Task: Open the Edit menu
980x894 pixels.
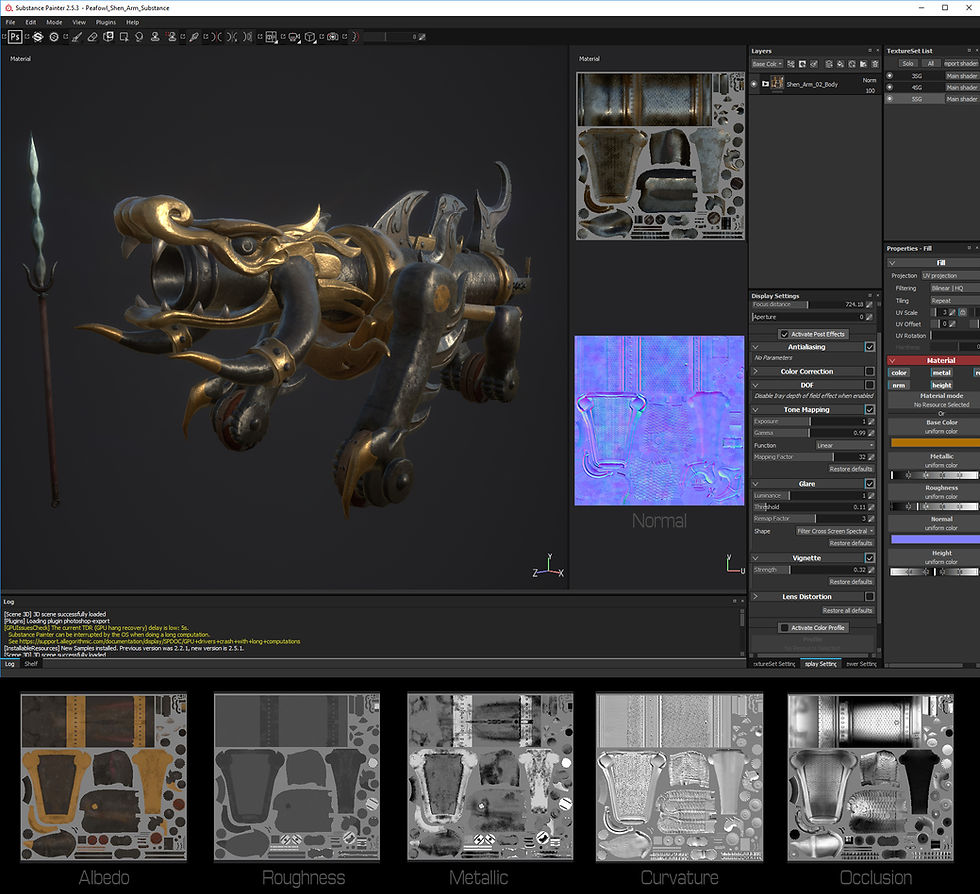Action: click(x=31, y=22)
